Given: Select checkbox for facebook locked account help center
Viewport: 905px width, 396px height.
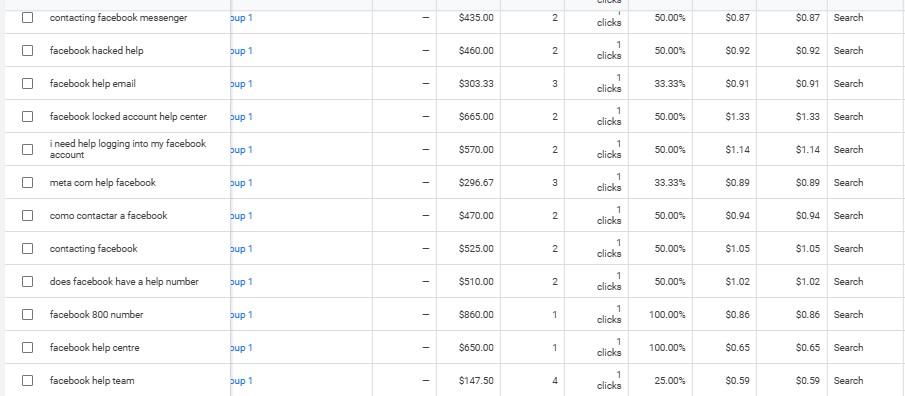Looking at the screenshot, I should tap(28, 116).
